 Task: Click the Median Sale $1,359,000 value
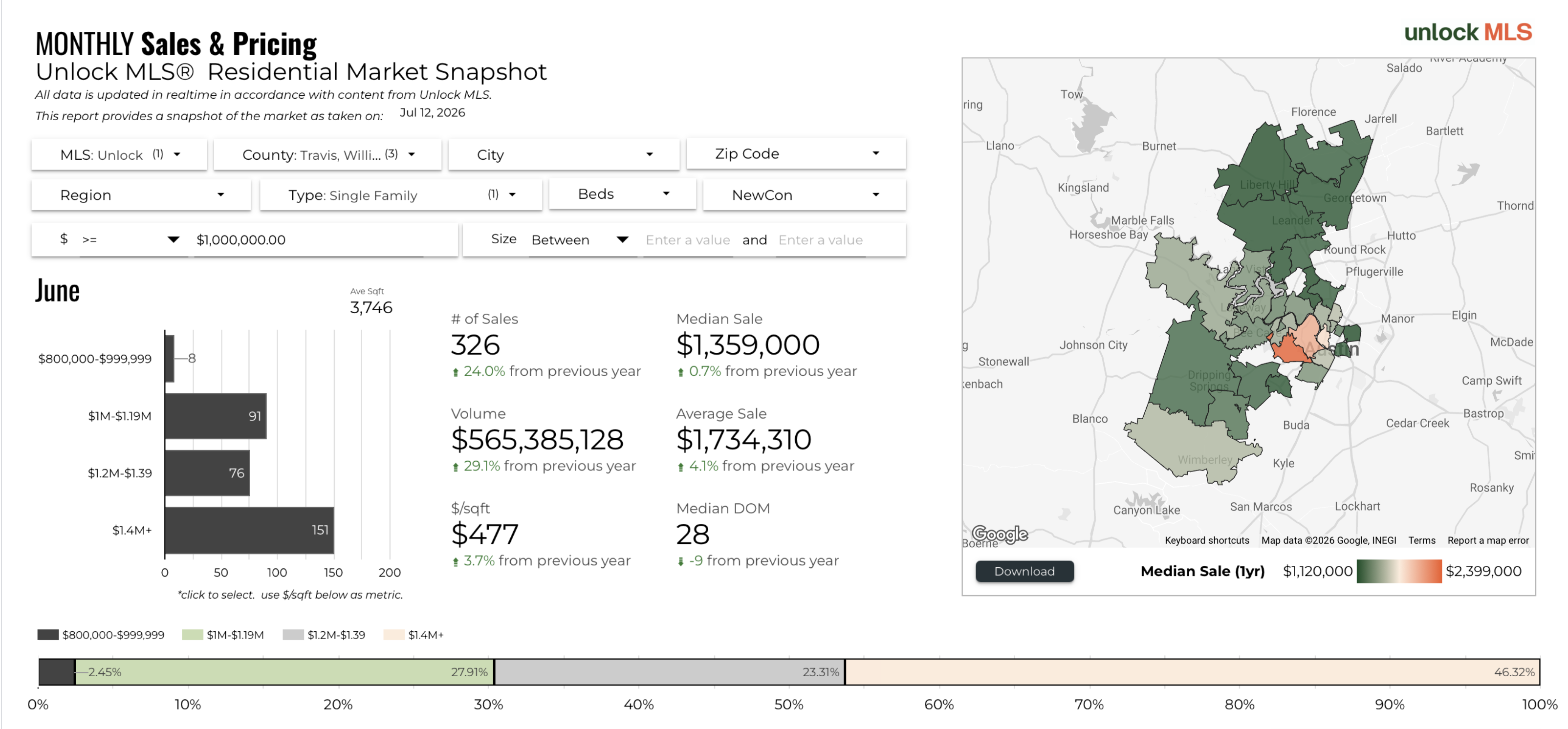747,345
